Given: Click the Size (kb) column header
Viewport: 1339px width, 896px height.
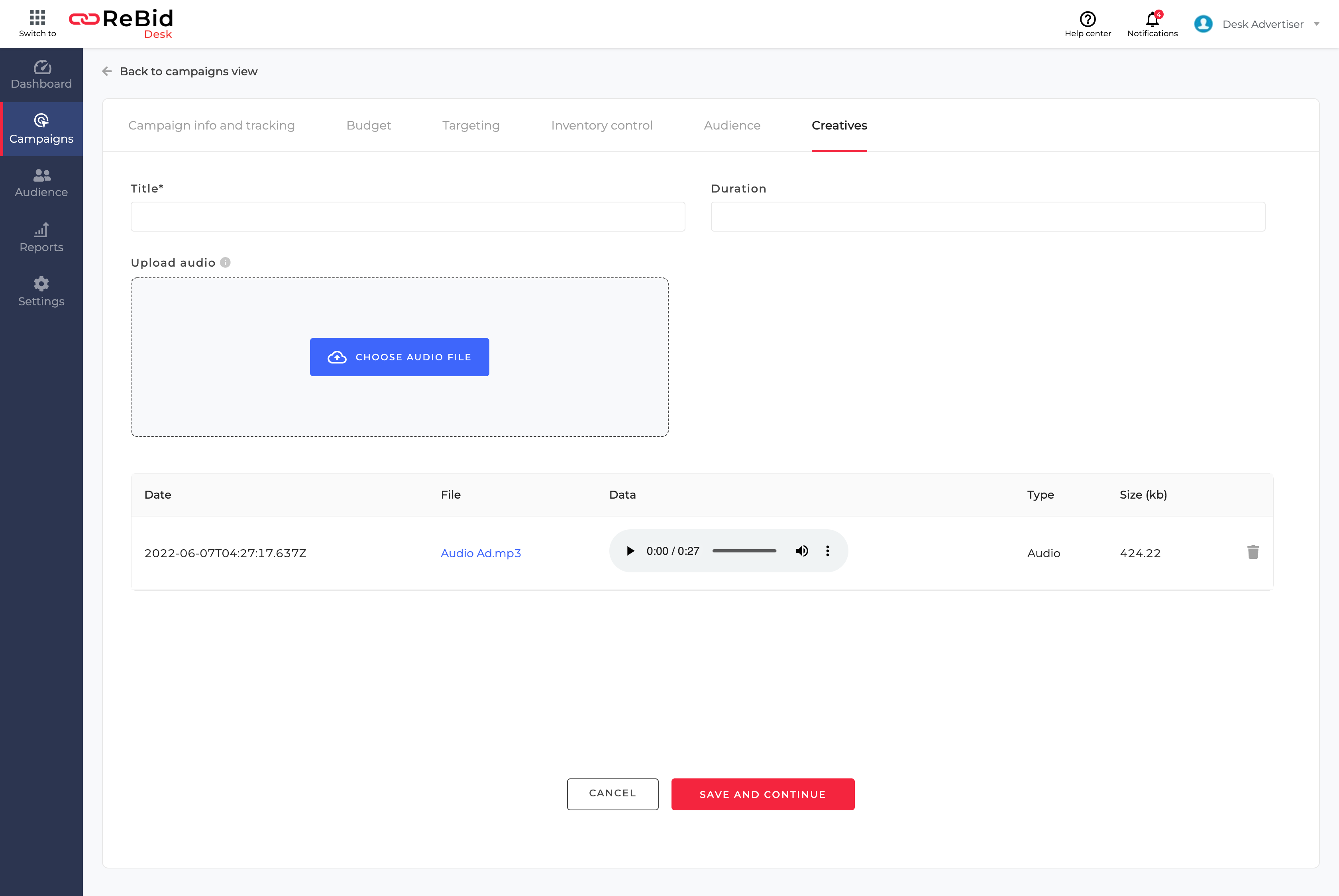Looking at the screenshot, I should (x=1143, y=495).
